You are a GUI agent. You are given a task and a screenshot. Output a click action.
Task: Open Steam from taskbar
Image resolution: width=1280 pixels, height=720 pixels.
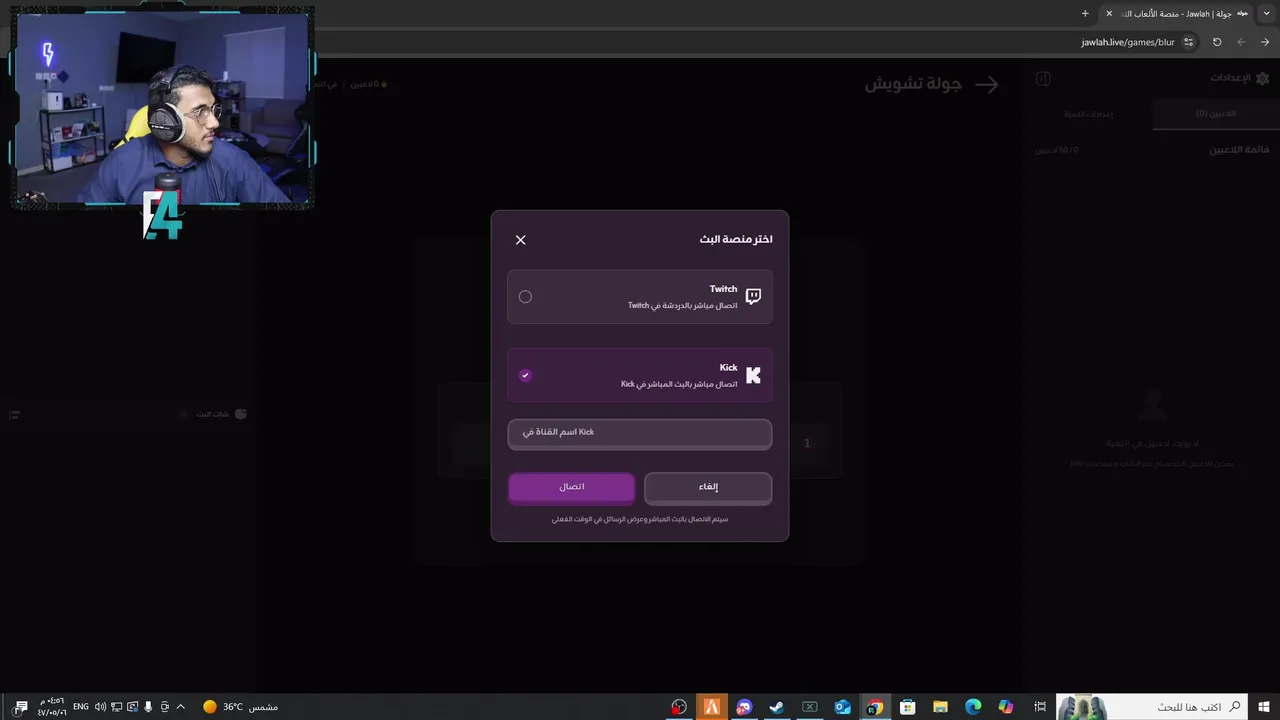(x=776, y=707)
